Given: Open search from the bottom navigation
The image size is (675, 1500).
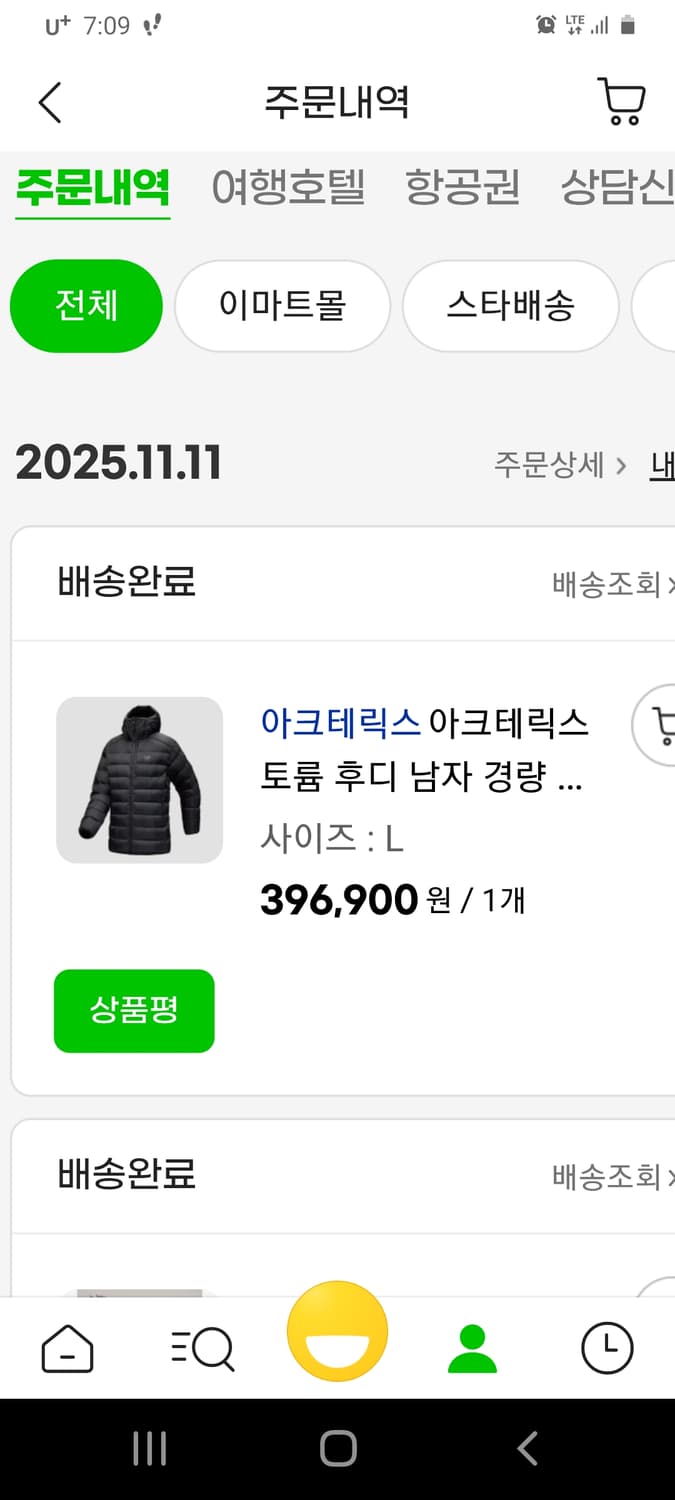Looking at the screenshot, I should pos(202,1348).
